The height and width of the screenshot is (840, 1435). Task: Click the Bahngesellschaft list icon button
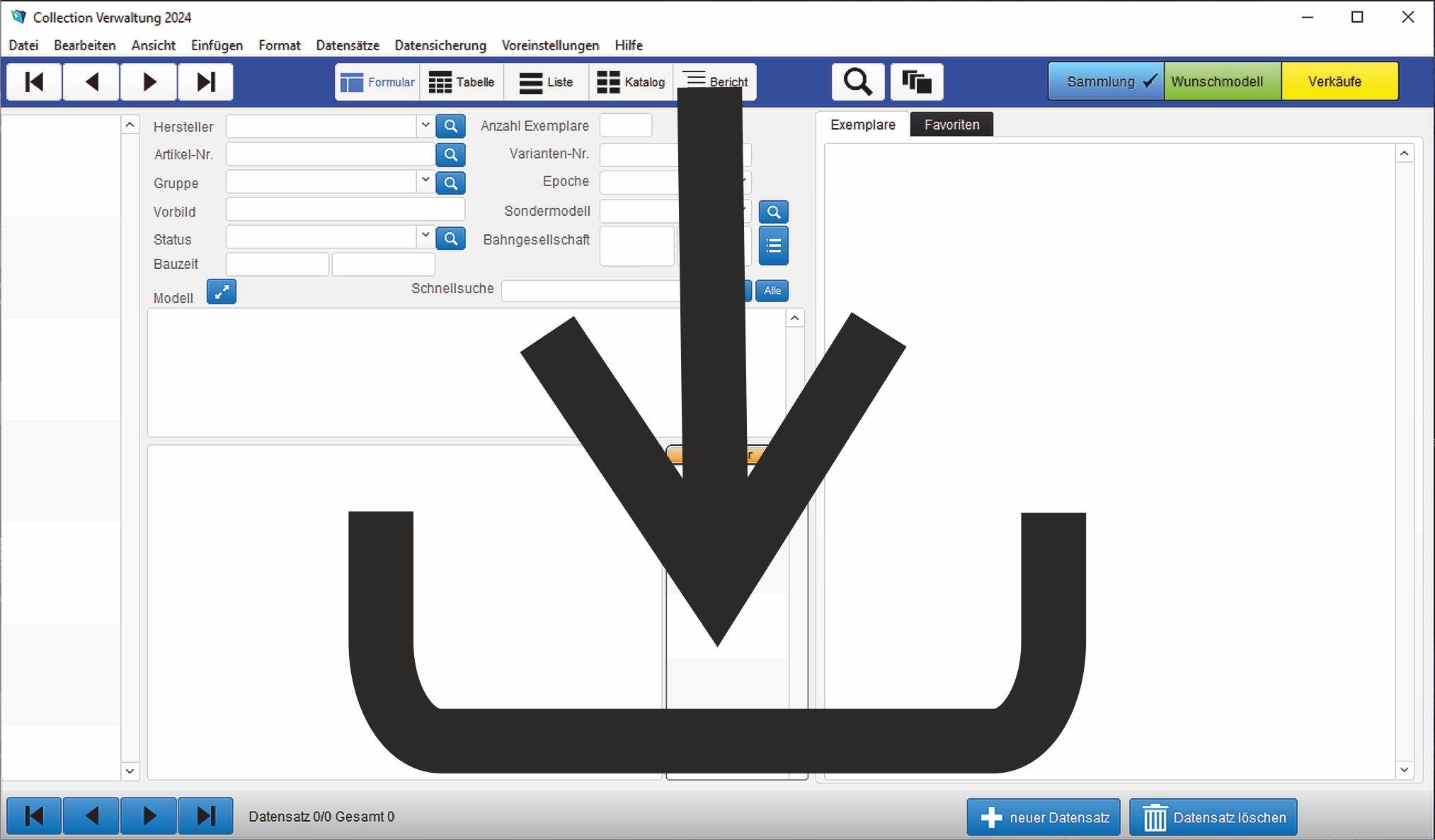[773, 246]
